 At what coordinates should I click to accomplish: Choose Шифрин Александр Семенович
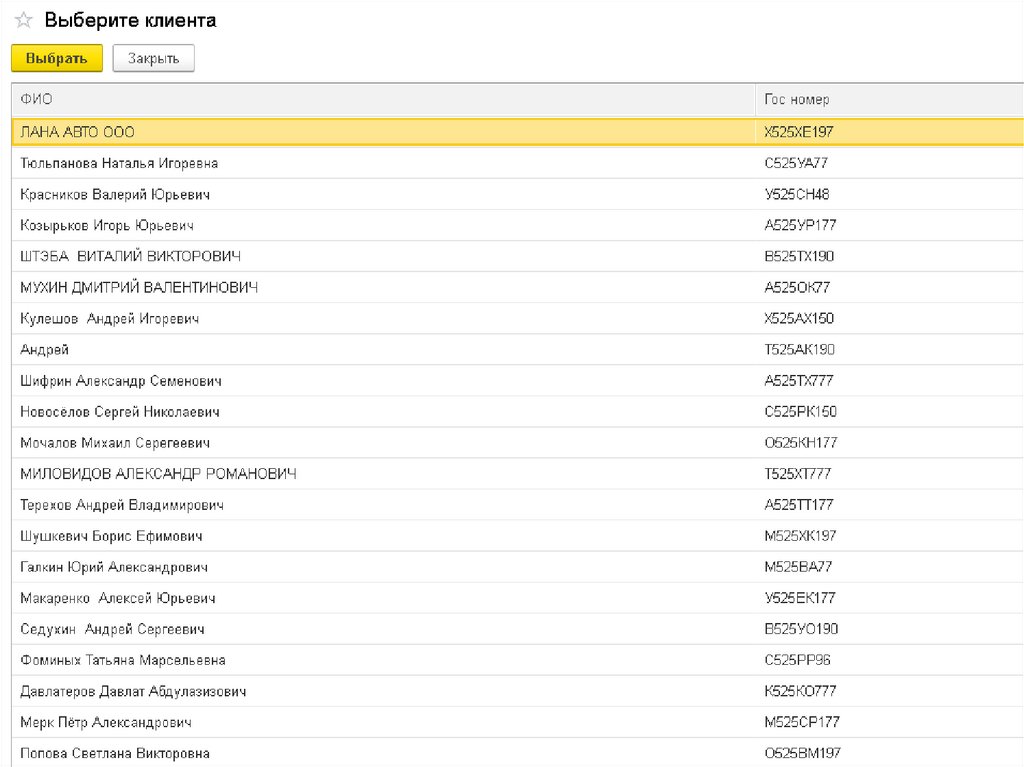(121, 381)
